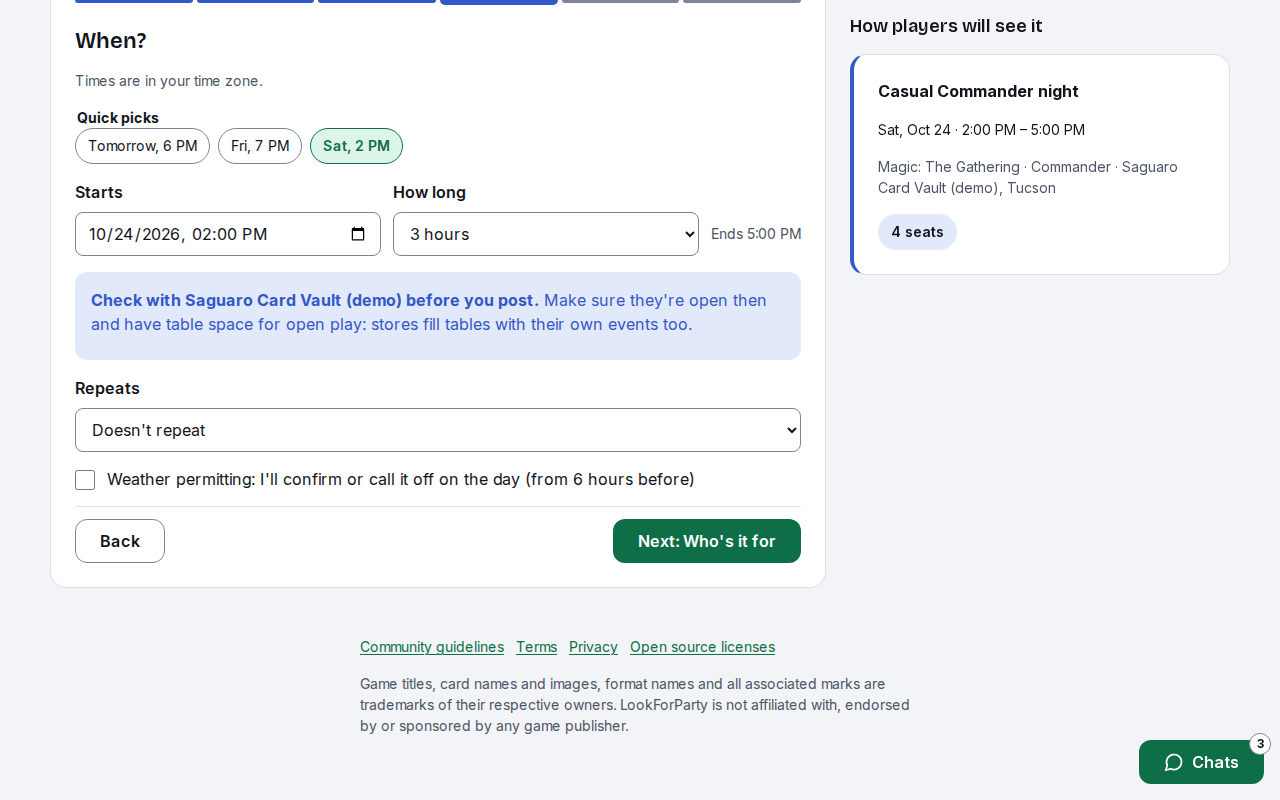
Task: Click preview time "Sat, Oct 24 · 2:00 PM – 5:00 PM"
Action: click(981, 130)
